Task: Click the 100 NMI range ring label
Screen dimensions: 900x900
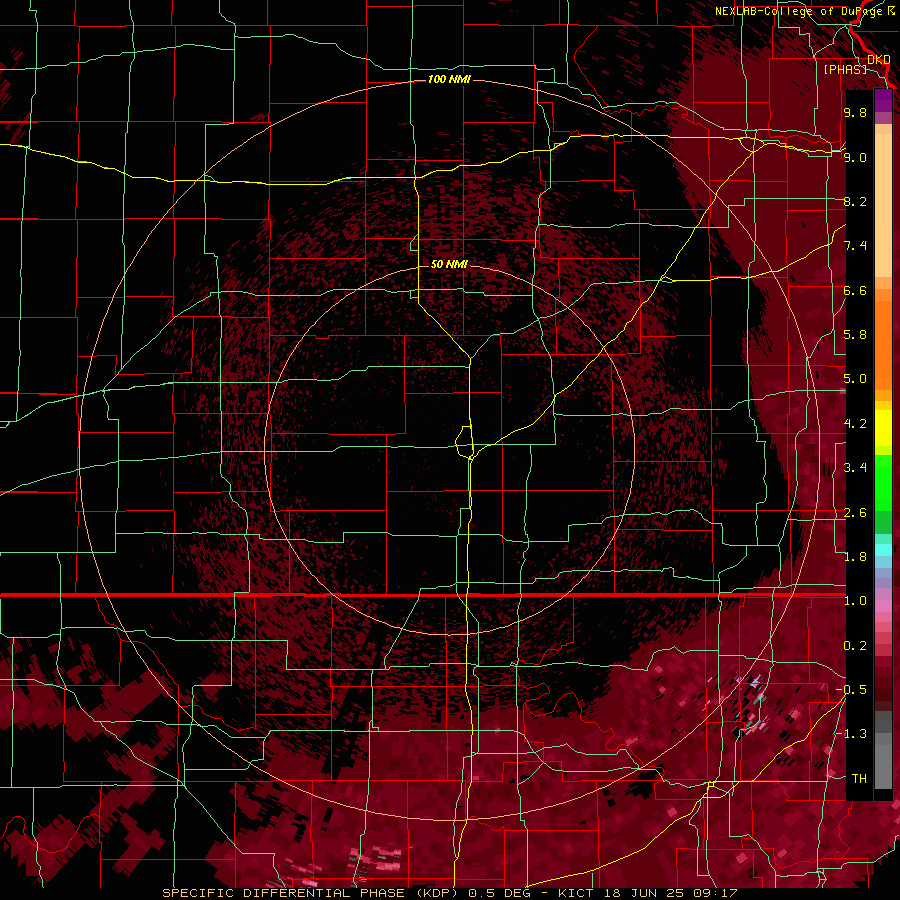Action: coord(449,79)
